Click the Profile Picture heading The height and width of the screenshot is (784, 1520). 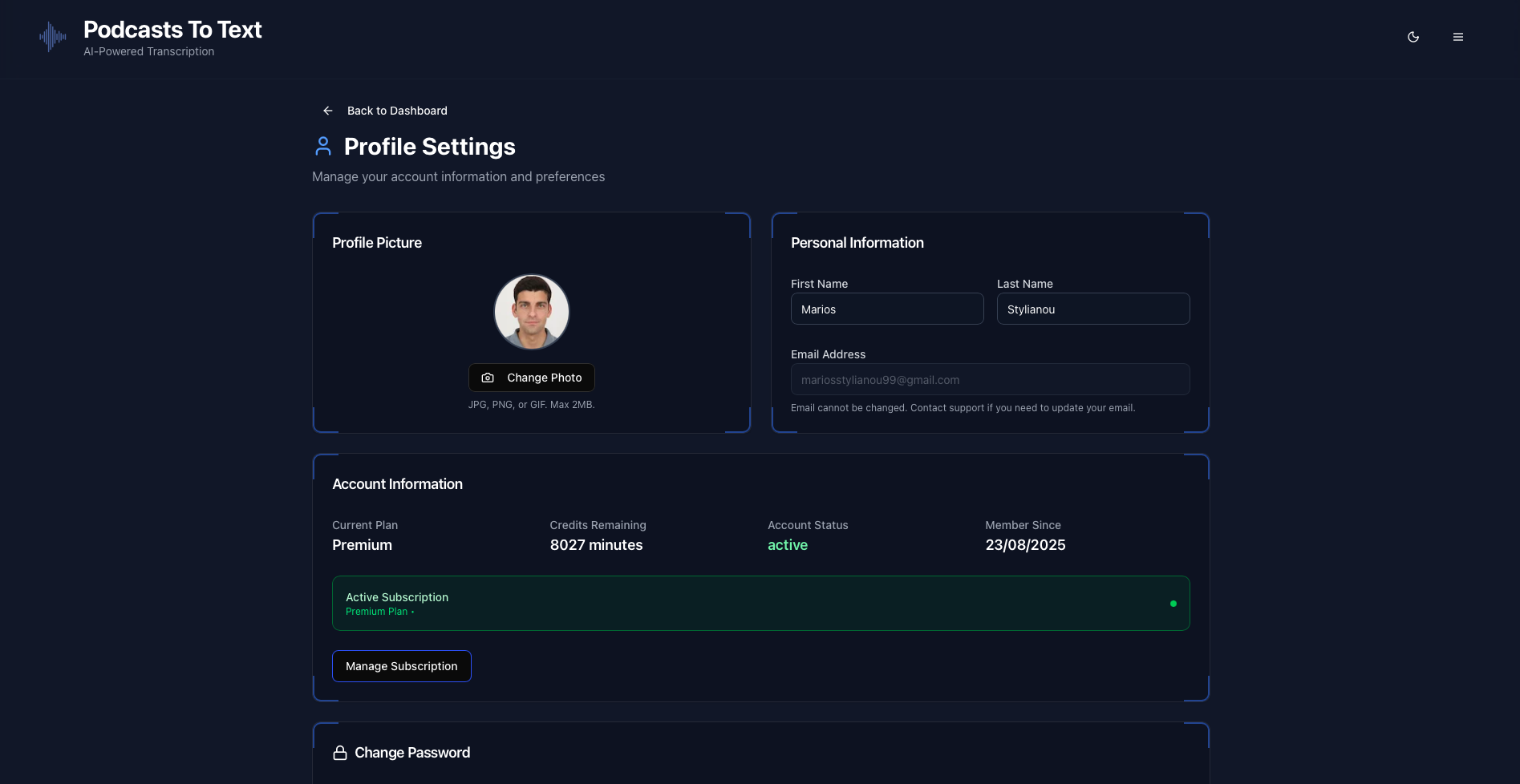point(377,243)
